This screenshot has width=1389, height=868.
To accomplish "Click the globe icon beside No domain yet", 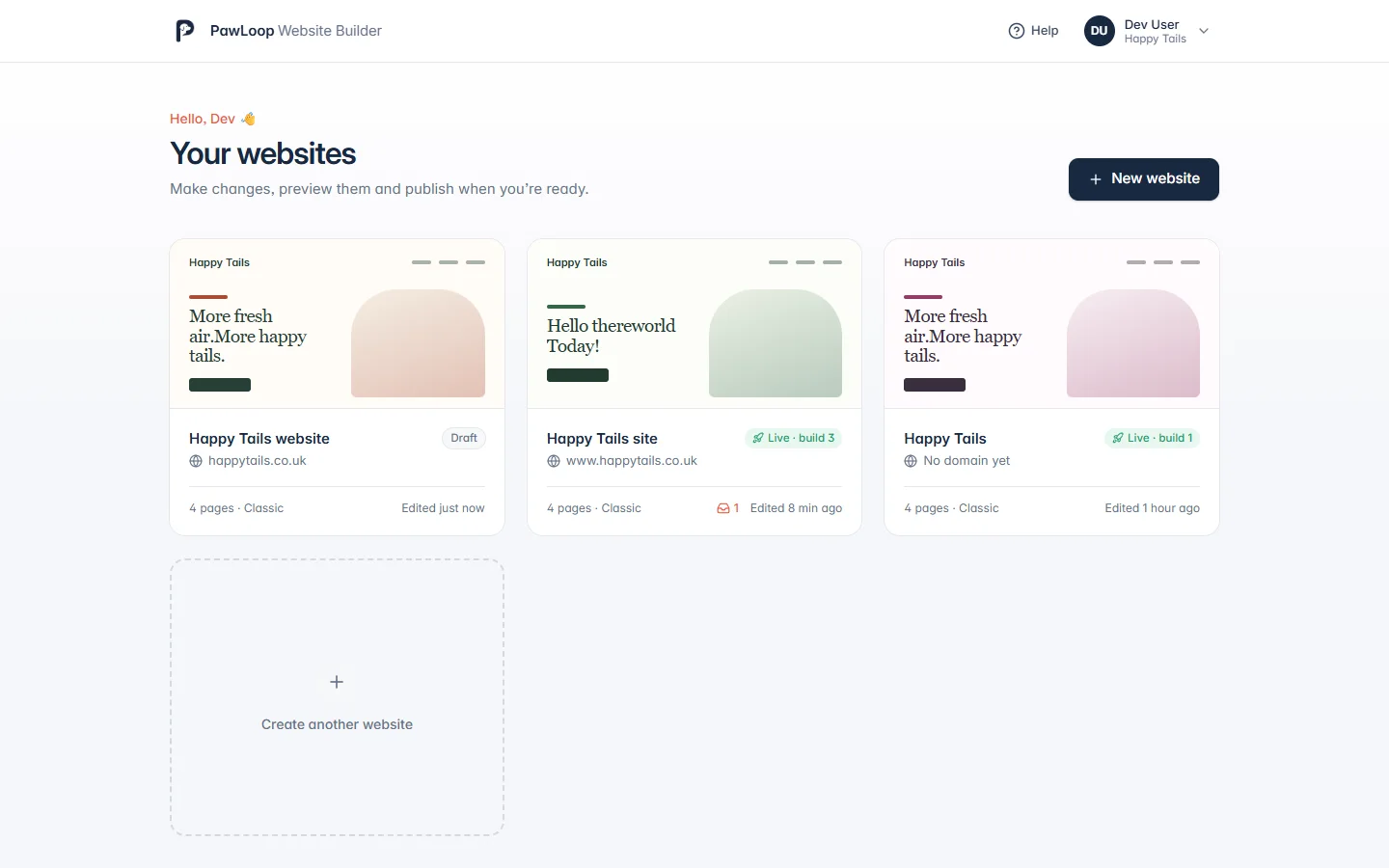I will (x=911, y=461).
